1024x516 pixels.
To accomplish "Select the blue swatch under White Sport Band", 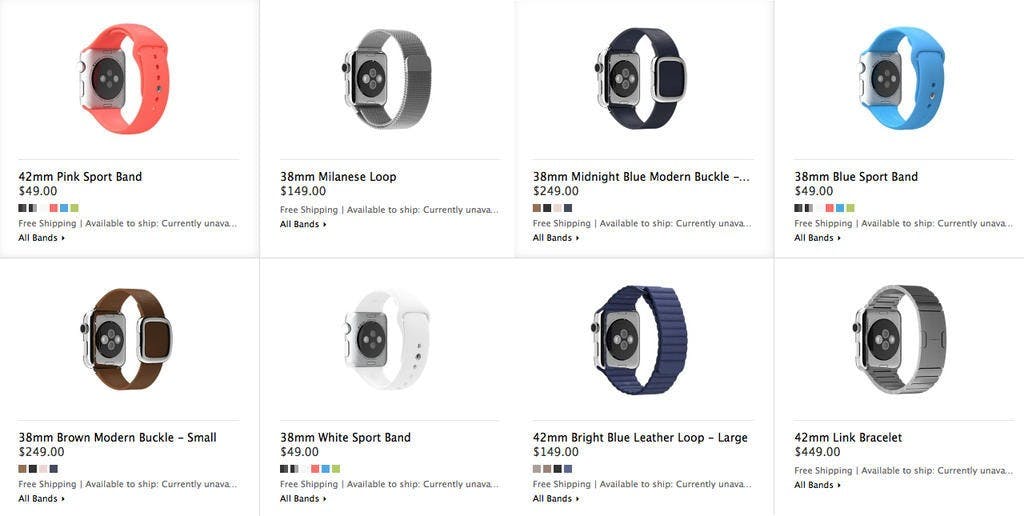I will click(x=326, y=468).
